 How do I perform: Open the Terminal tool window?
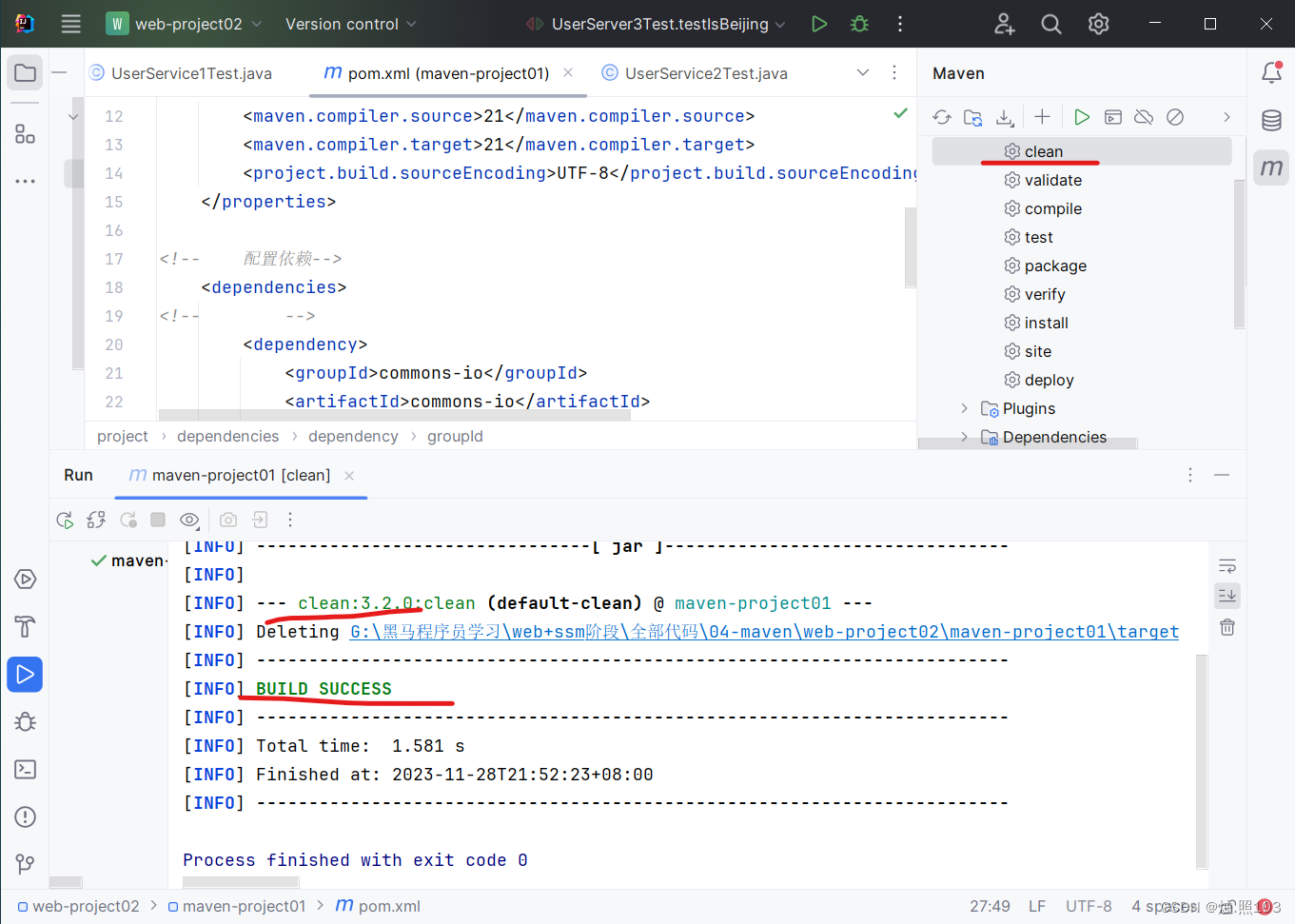(x=25, y=769)
